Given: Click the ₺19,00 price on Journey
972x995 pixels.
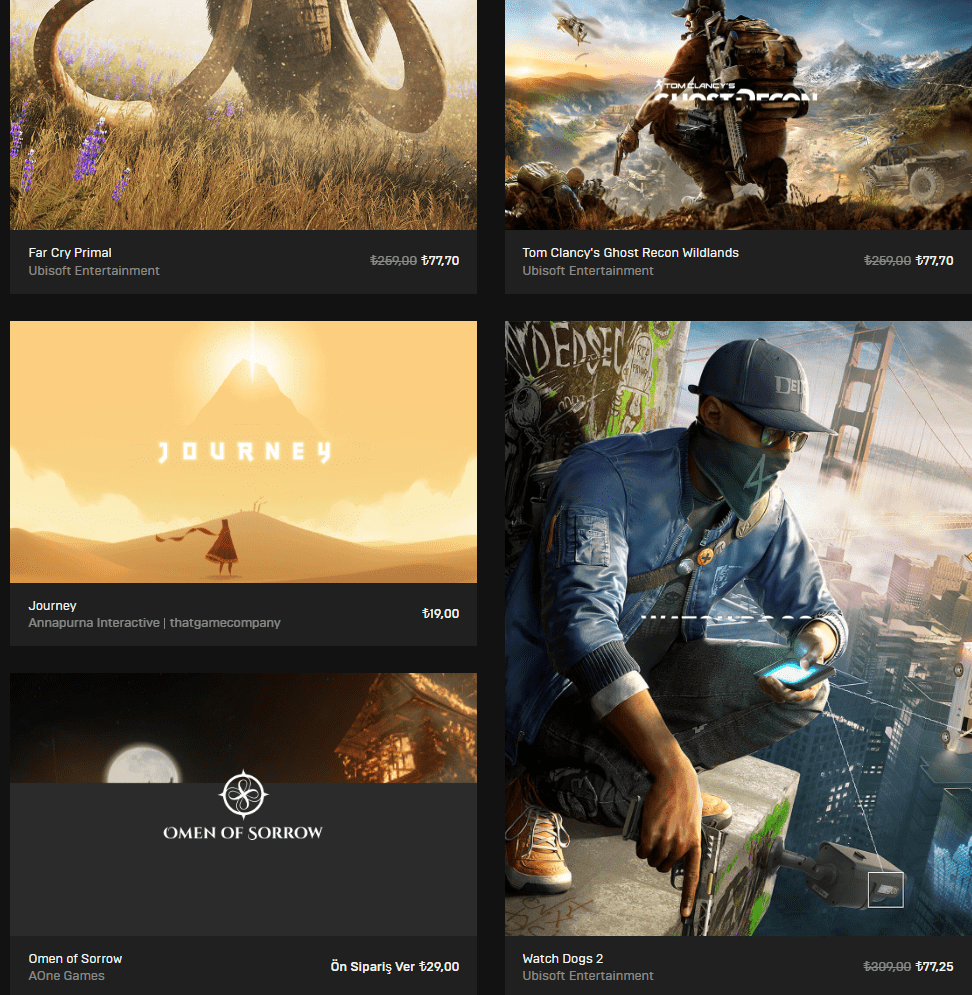Looking at the screenshot, I should coord(441,613).
